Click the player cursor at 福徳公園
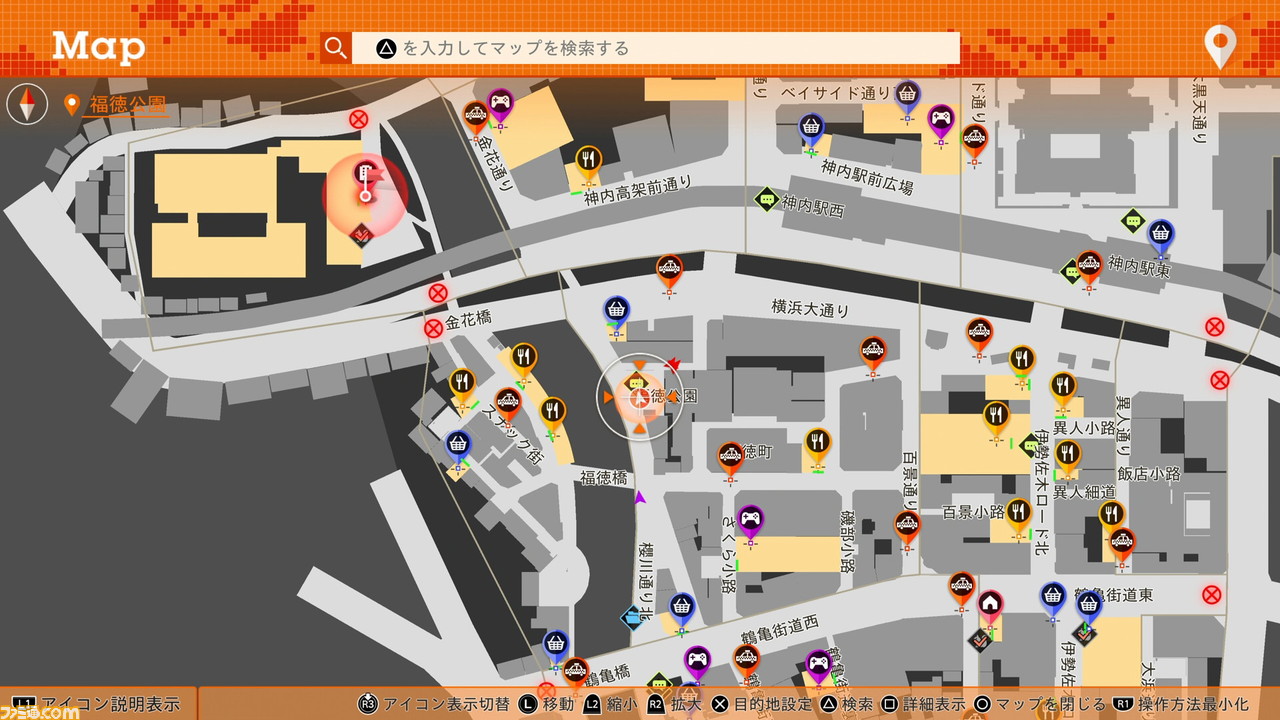1280x720 pixels. (x=638, y=398)
